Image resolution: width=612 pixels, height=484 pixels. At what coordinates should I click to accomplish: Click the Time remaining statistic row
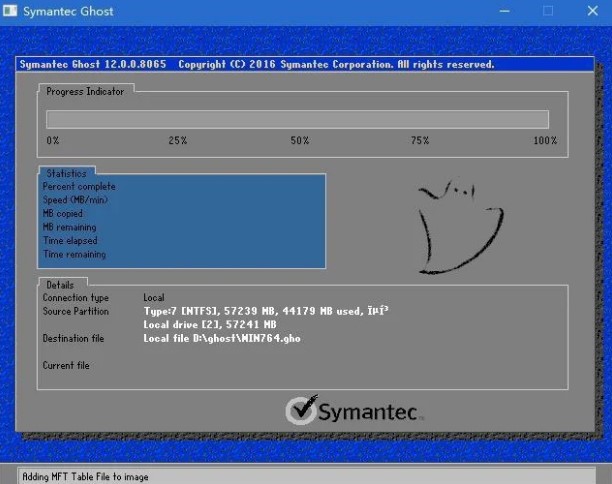pos(74,254)
